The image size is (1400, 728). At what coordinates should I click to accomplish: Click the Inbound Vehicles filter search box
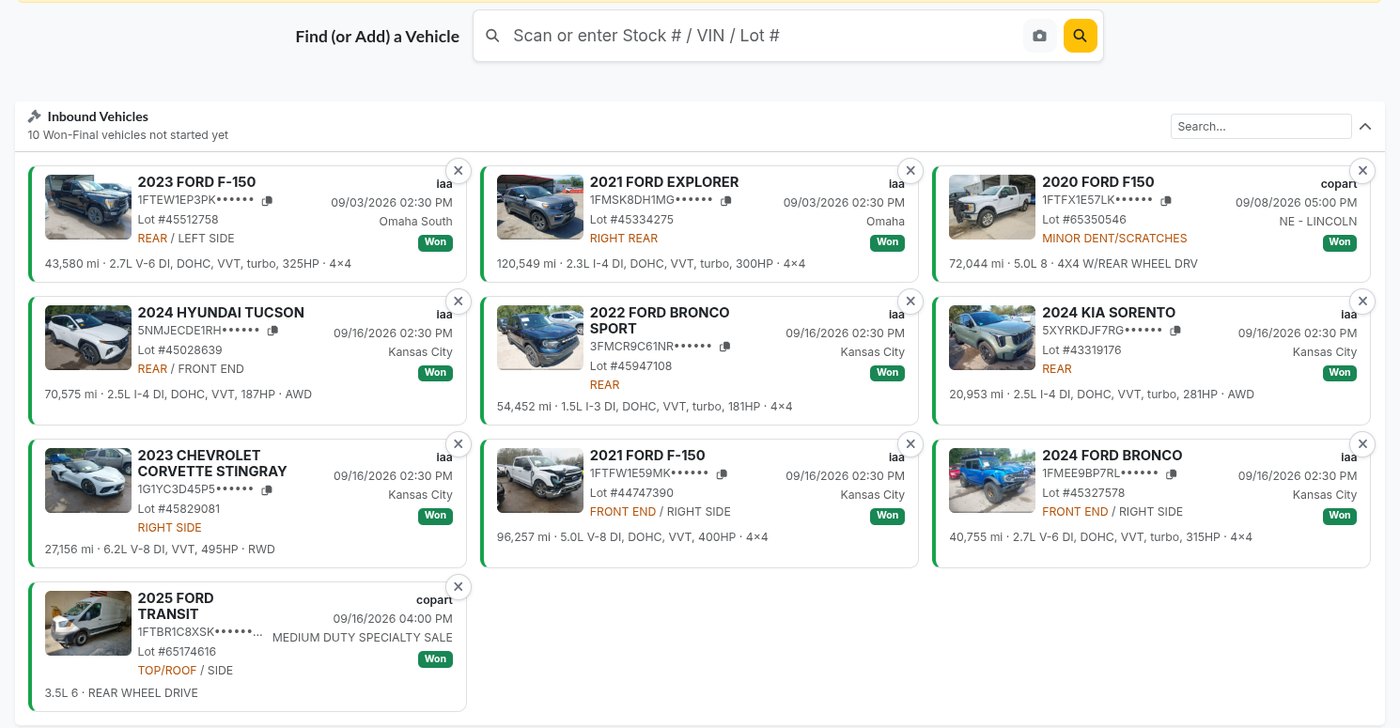coord(1261,126)
